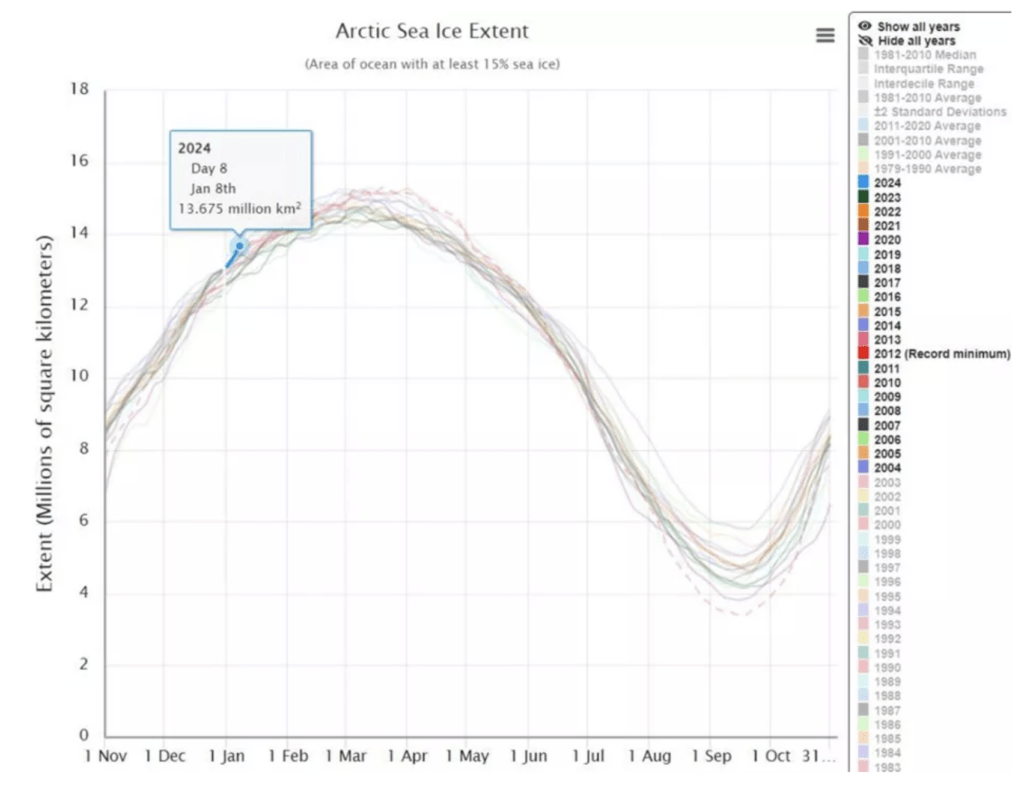
Task: Click the purple 2020 legend marker
Action: [x=864, y=240]
